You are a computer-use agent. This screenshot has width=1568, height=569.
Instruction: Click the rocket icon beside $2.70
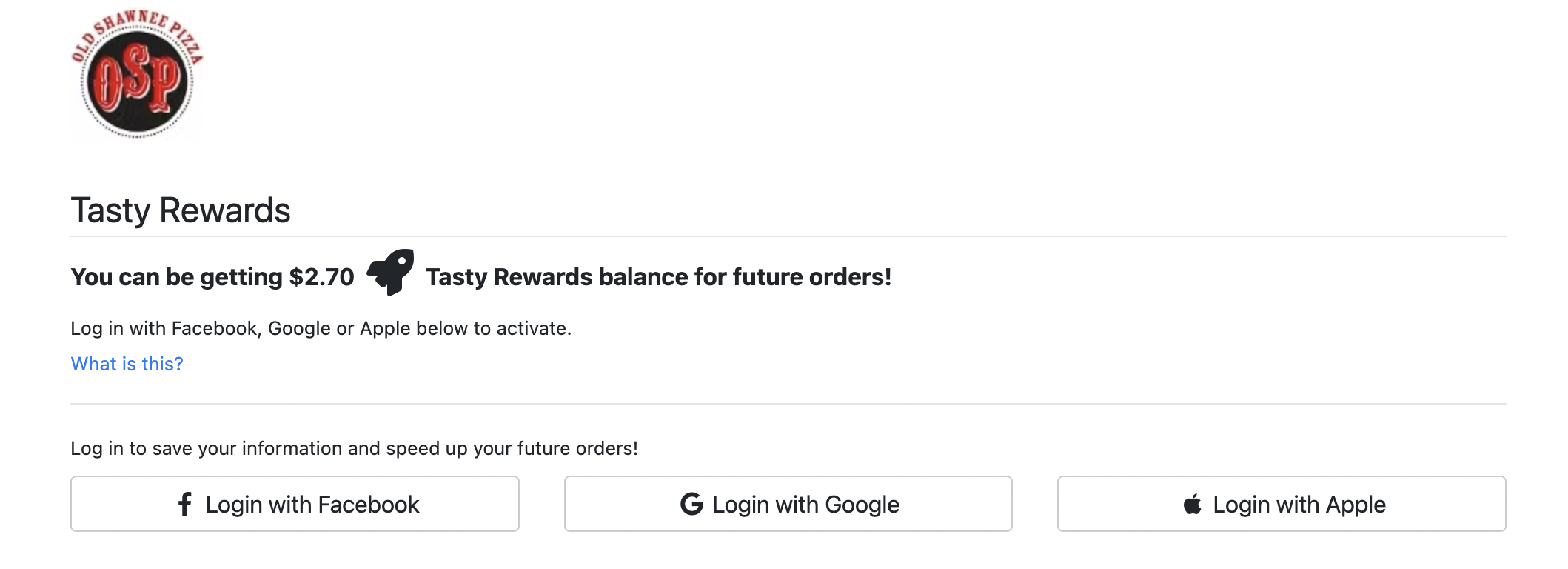390,273
